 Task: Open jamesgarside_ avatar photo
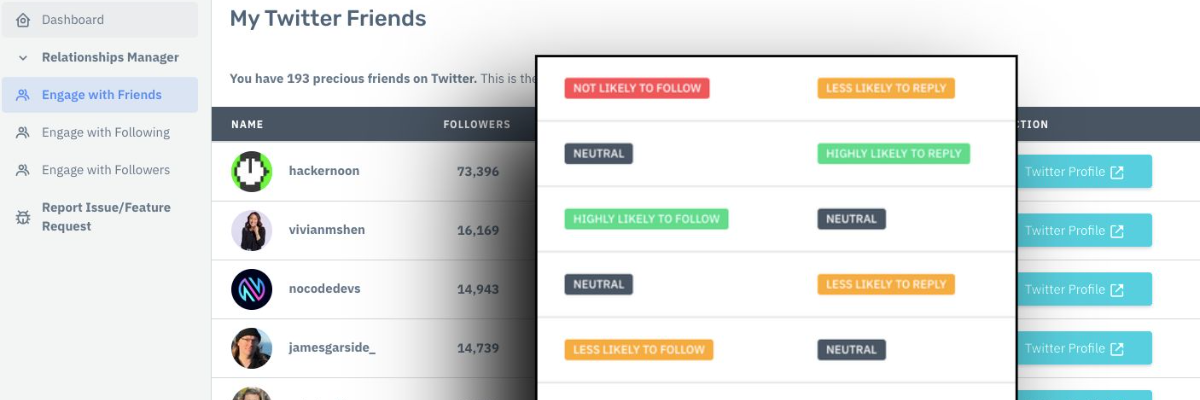pos(252,348)
